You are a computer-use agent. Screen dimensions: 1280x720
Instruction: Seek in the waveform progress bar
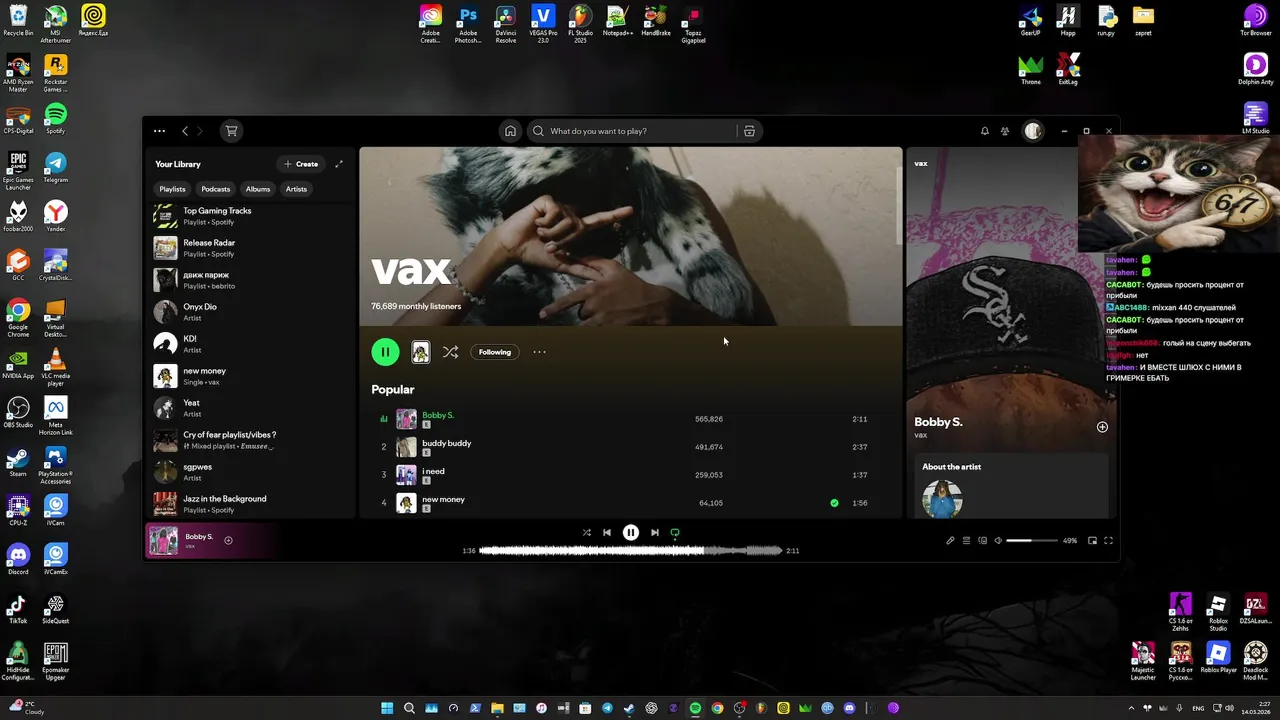[631, 550]
